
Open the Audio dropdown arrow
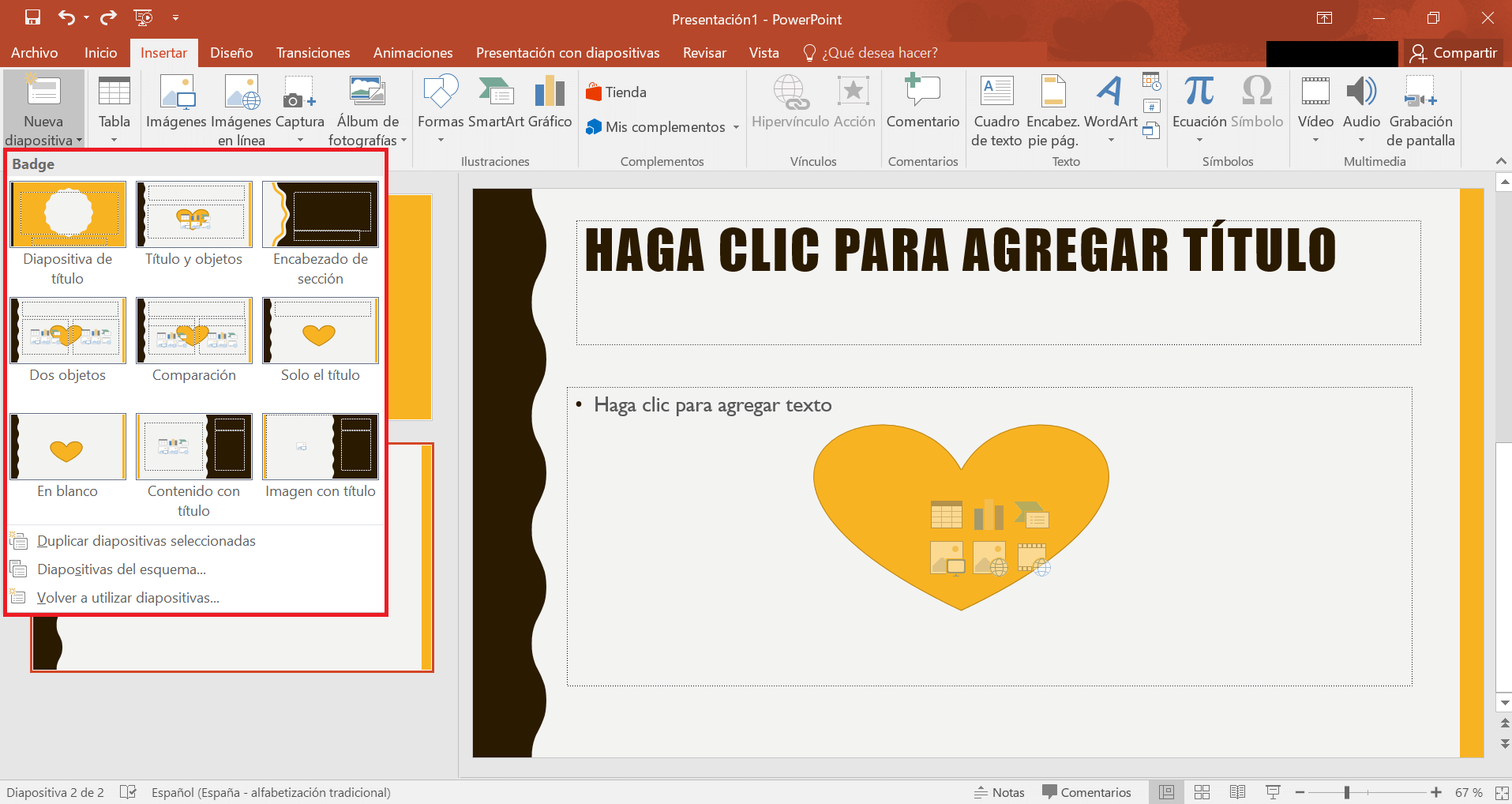(1360, 140)
